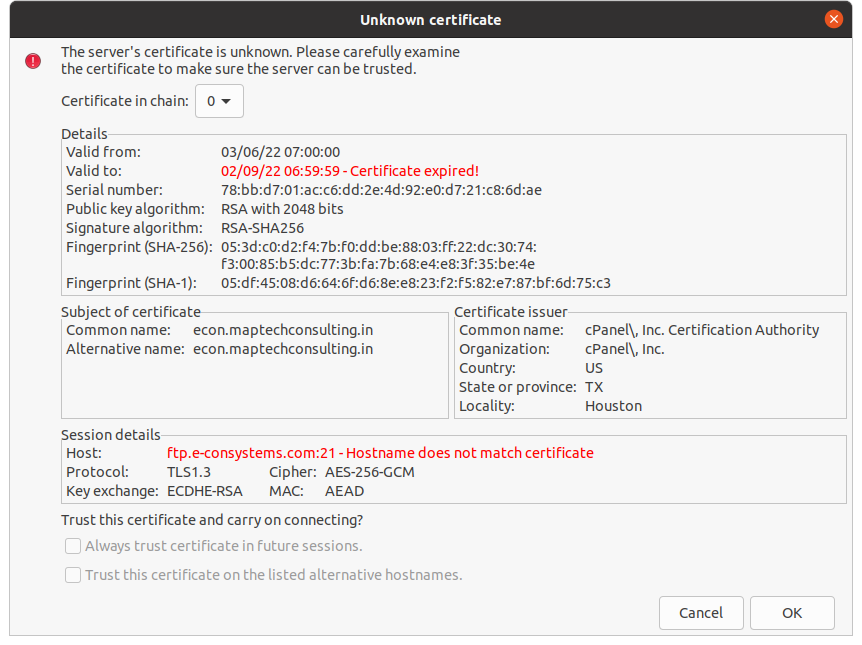862x645 pixels.
Task: Click the Trust this certificate question text
Action: (212, 520)
